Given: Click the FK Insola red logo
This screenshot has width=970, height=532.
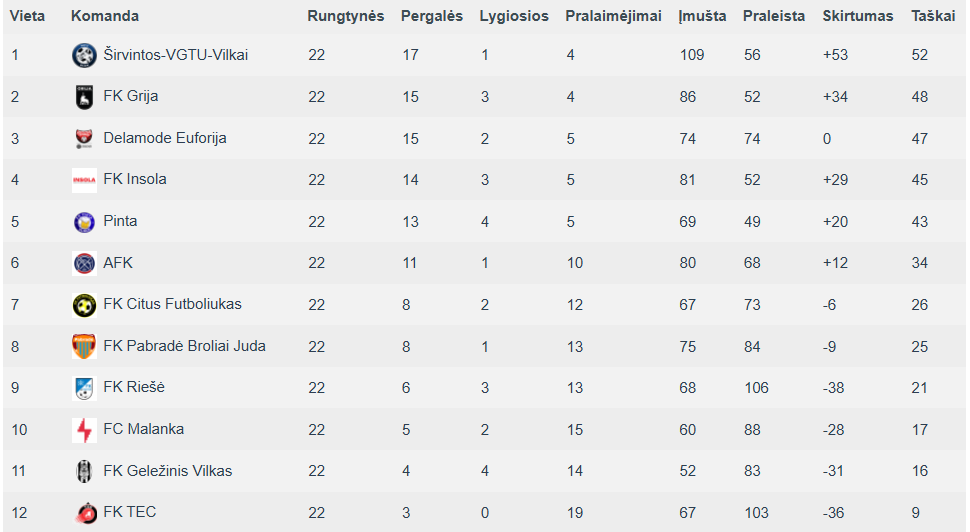Looking at the screenshot, I should (84, 180).
